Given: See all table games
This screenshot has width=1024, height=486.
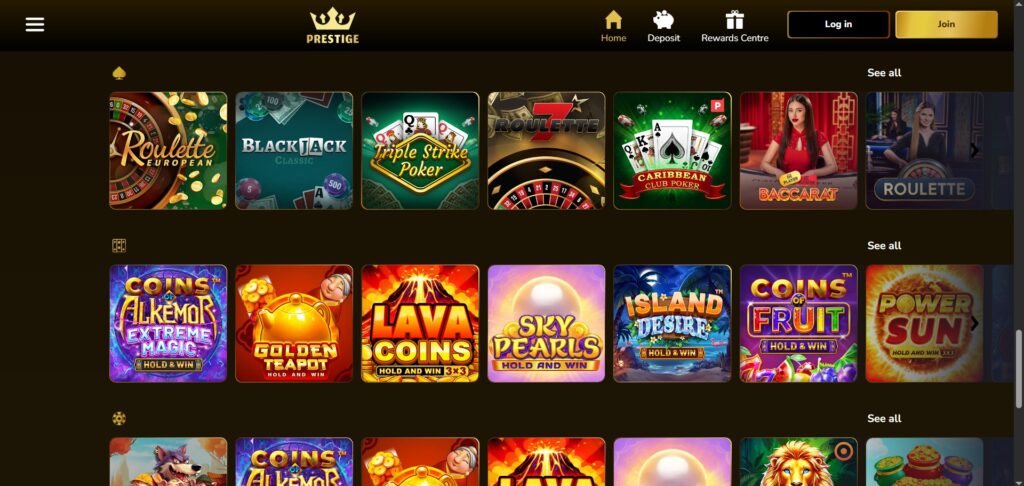Looking at the screenshot, I should pos(884,73).
